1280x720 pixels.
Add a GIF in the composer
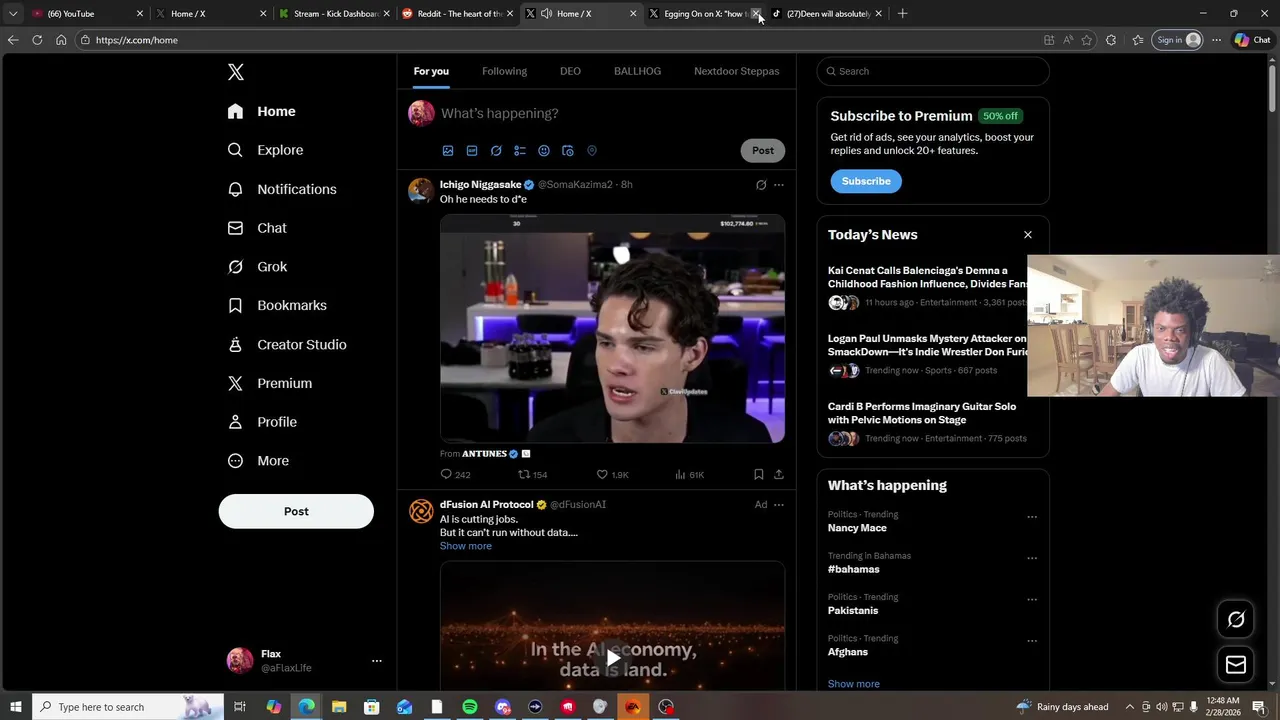pos(472,151)
